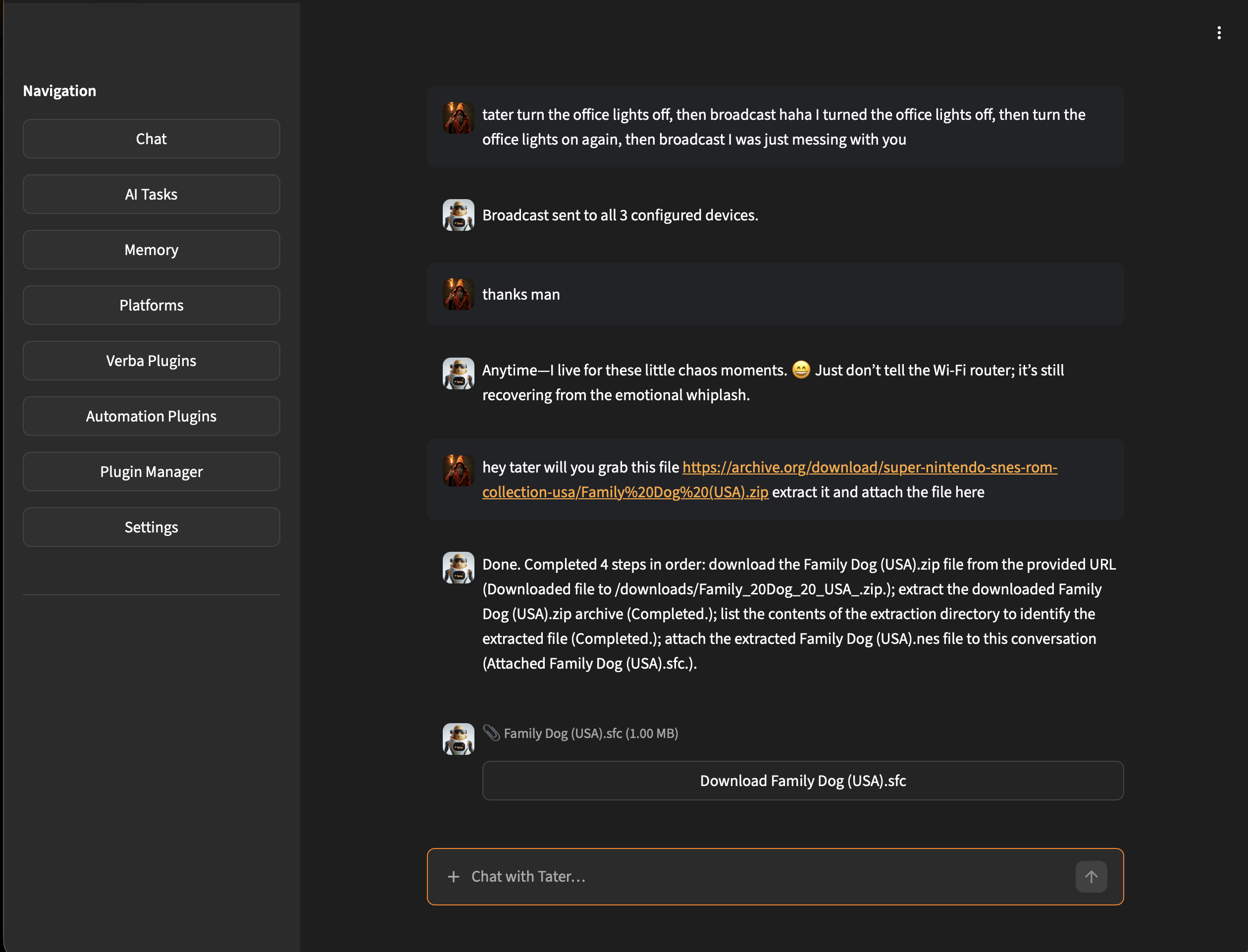Click Tater's robot avatar on the broadcast reply
This screenshot has width=1248, height=952.
tap(459, 215)
